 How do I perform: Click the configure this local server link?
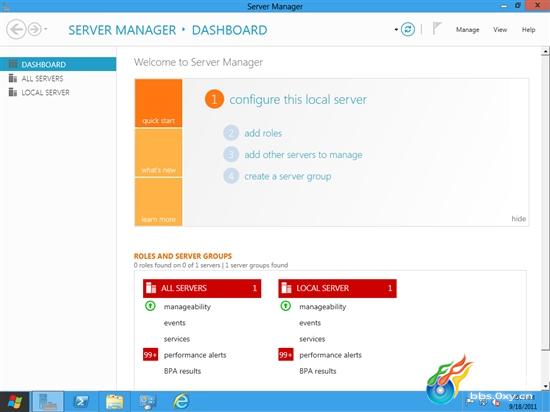[298, 100]
